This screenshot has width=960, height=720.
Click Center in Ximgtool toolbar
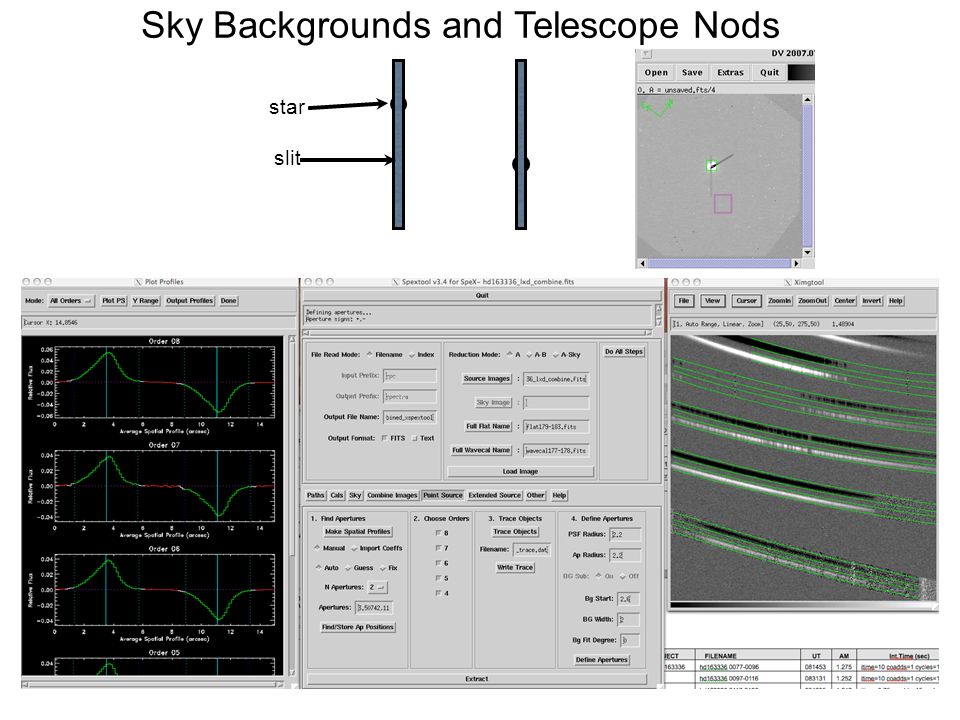(844, 301)
